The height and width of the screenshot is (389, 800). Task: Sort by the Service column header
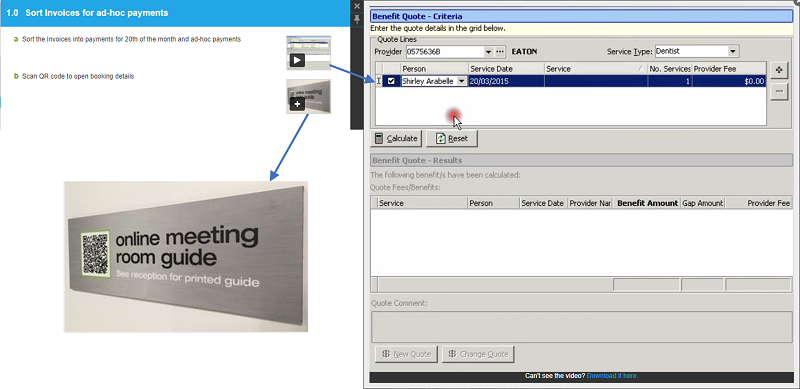(596, 68)
